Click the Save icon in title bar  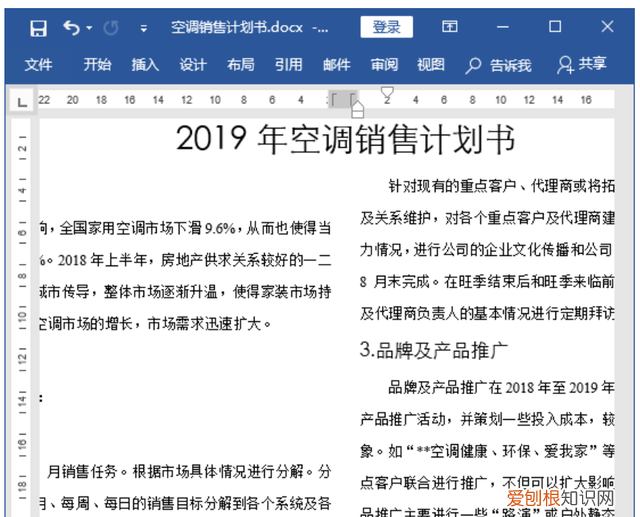click(x=38, y=28)
